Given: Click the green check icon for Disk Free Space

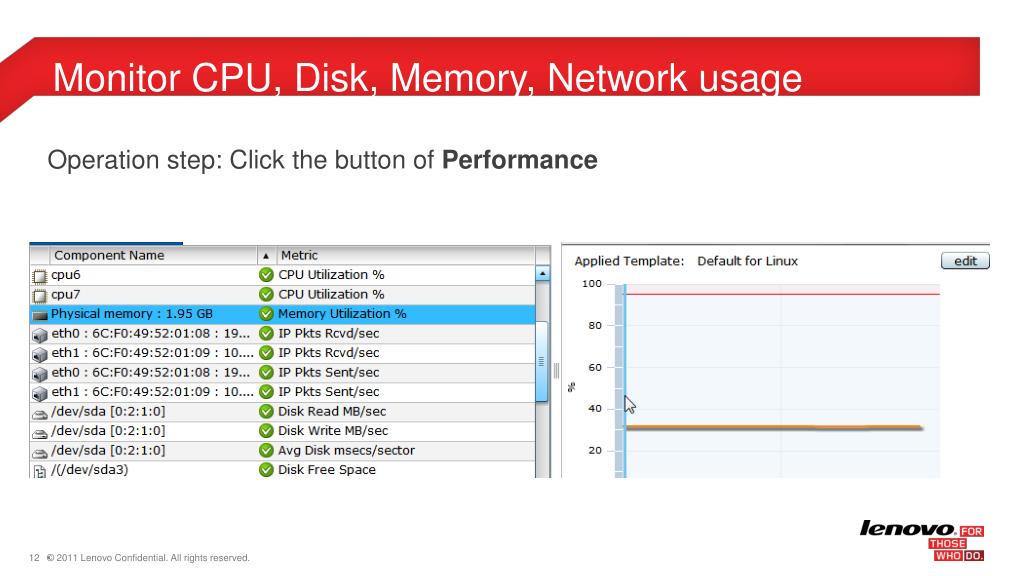Looking at the screenshot, I should coord(266,470).
